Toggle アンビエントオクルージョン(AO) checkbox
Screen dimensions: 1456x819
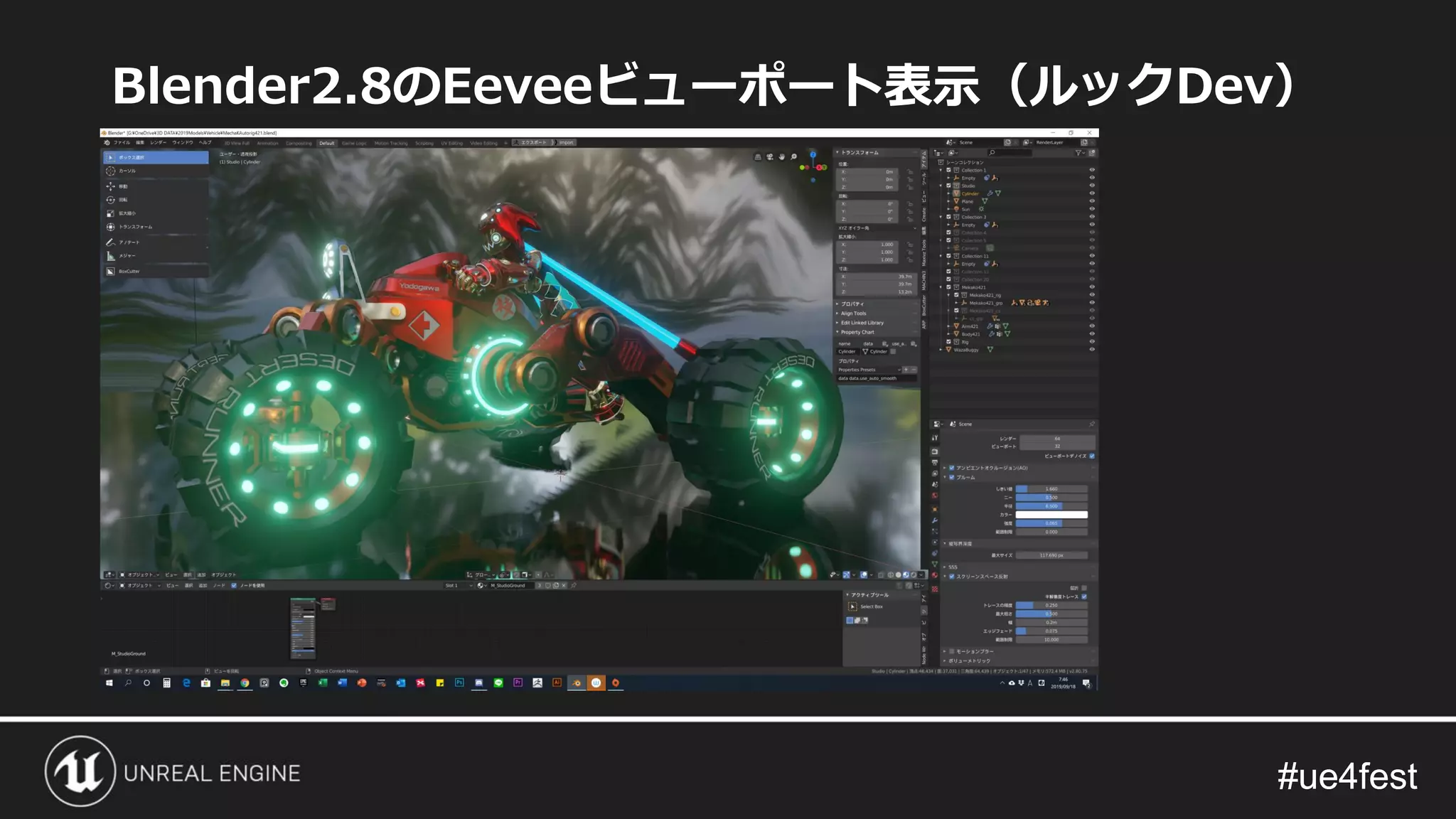pos(951,468)
